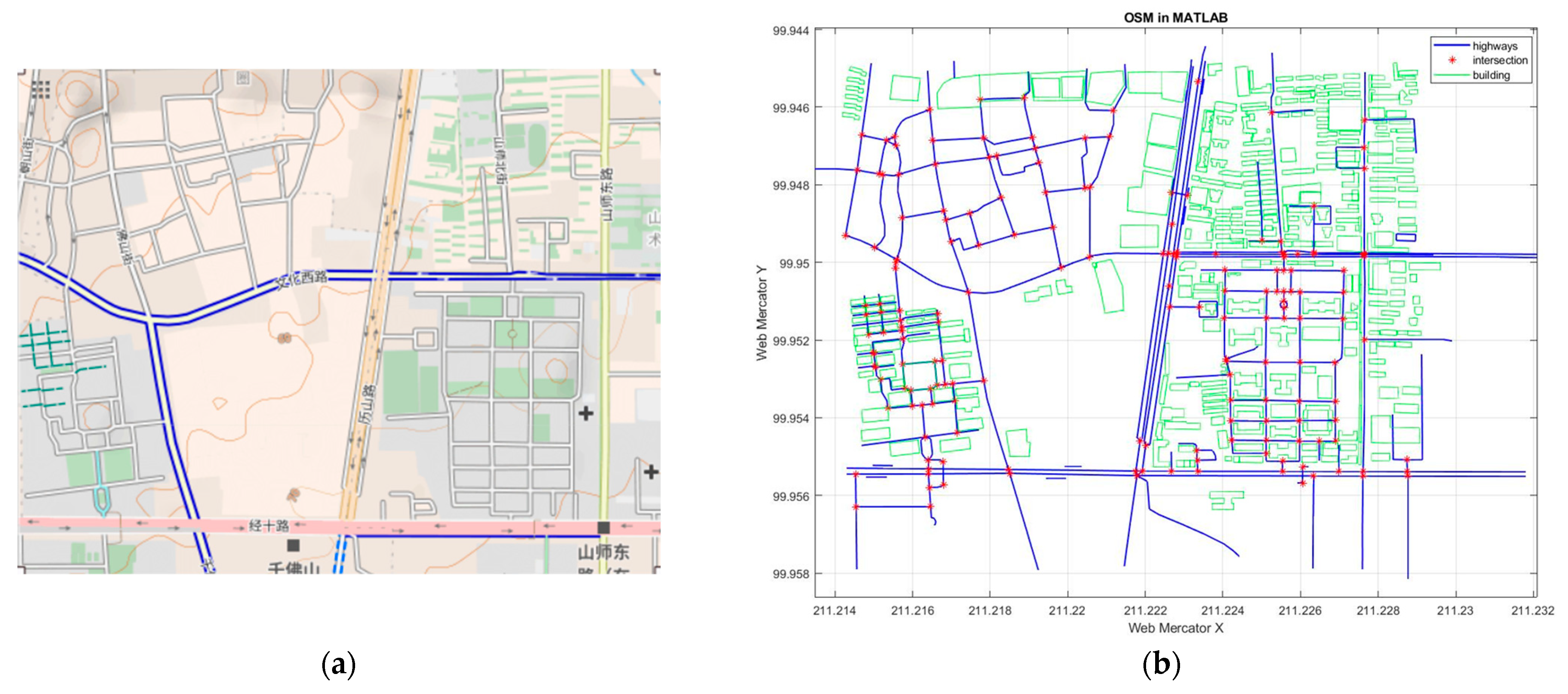
Task: Click the black square marker on 经十路
Action: click(x=603, y=527)
